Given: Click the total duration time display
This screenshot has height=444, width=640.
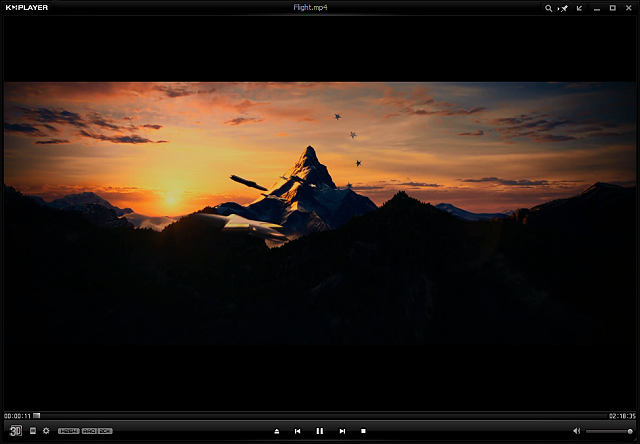Looking at the screenshot, I should [622, 416].
